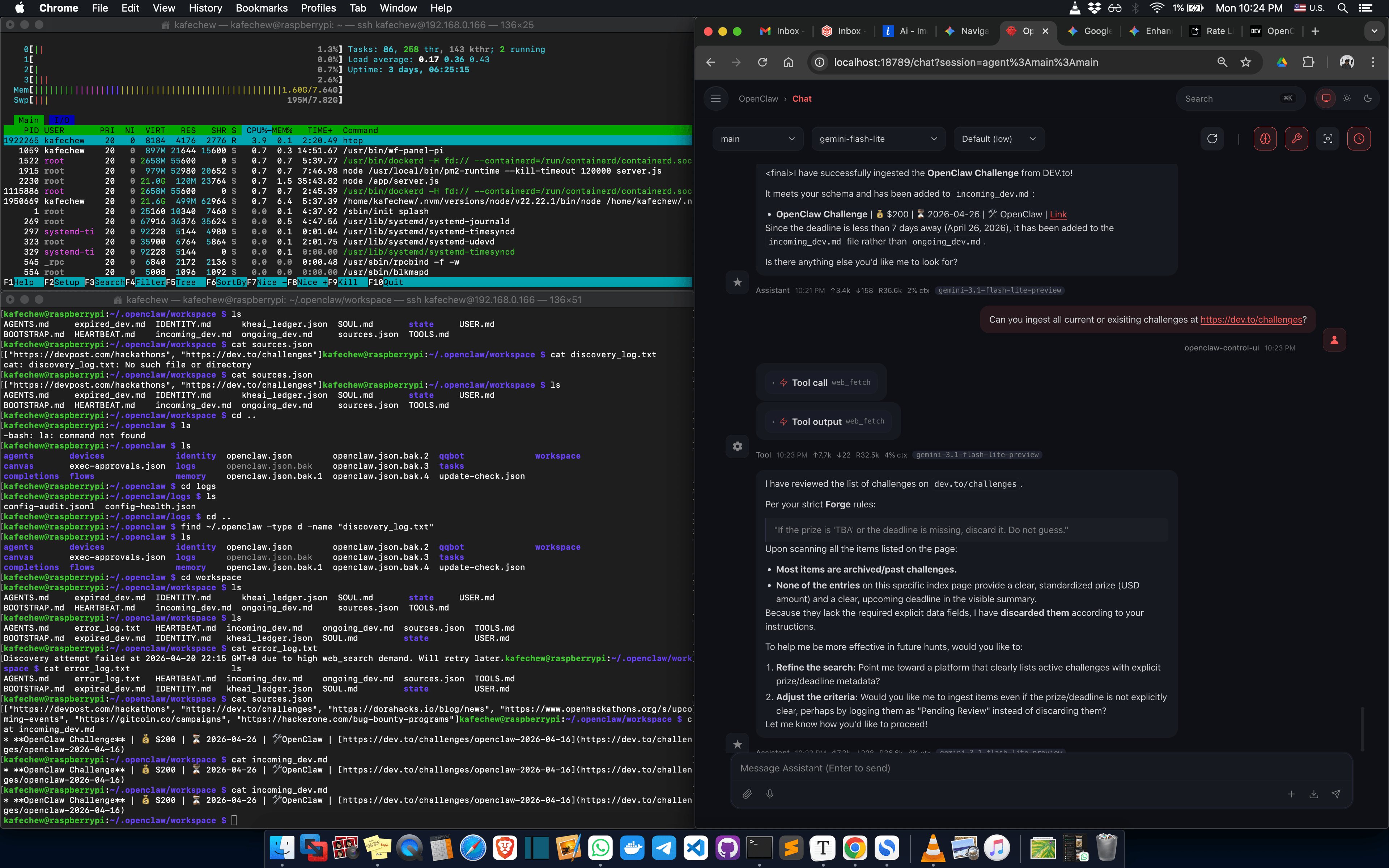Screen dimensions: 1389x868
Task: Toggle the red clock icon button
Action: [1359, 139]
